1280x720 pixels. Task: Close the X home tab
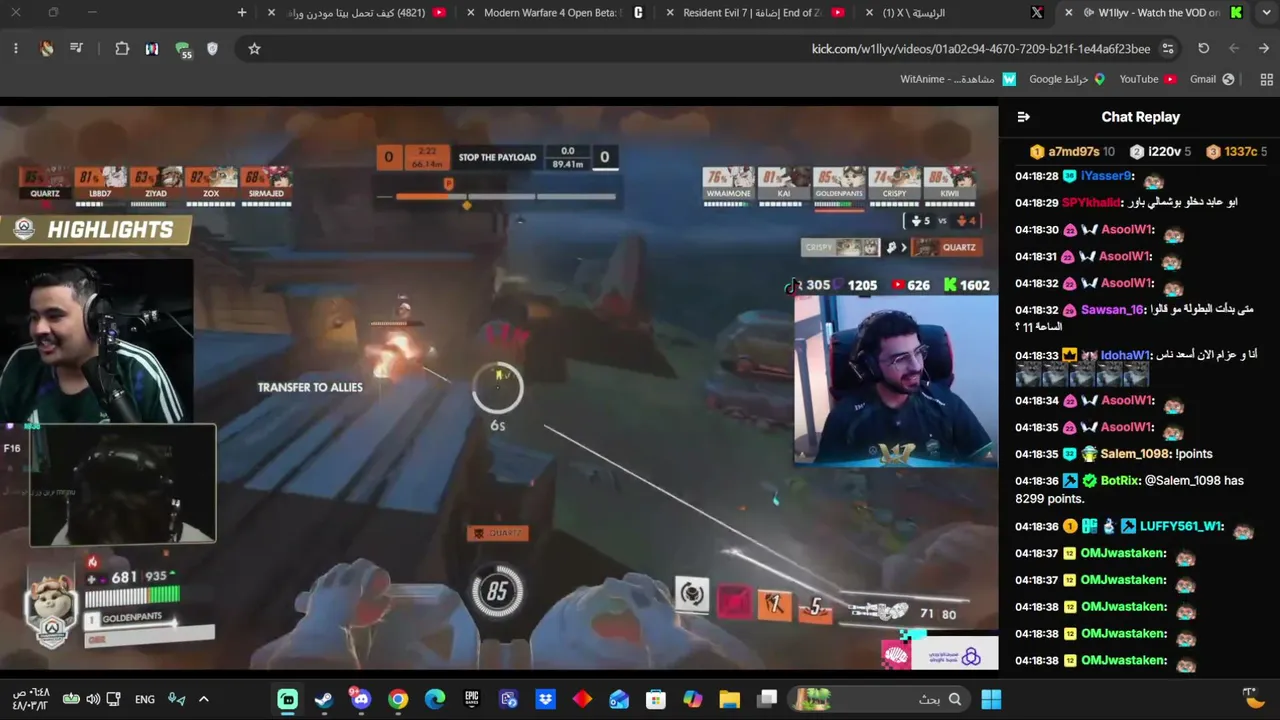869,13
